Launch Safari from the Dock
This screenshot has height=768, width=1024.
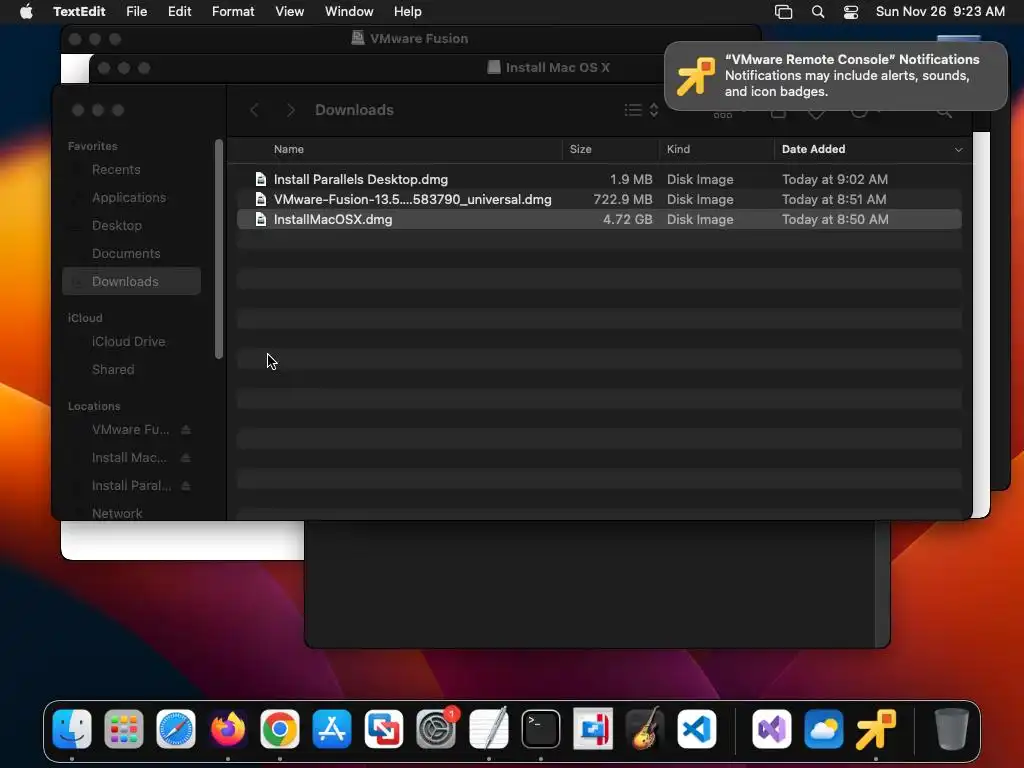click(x=176, y=729)
